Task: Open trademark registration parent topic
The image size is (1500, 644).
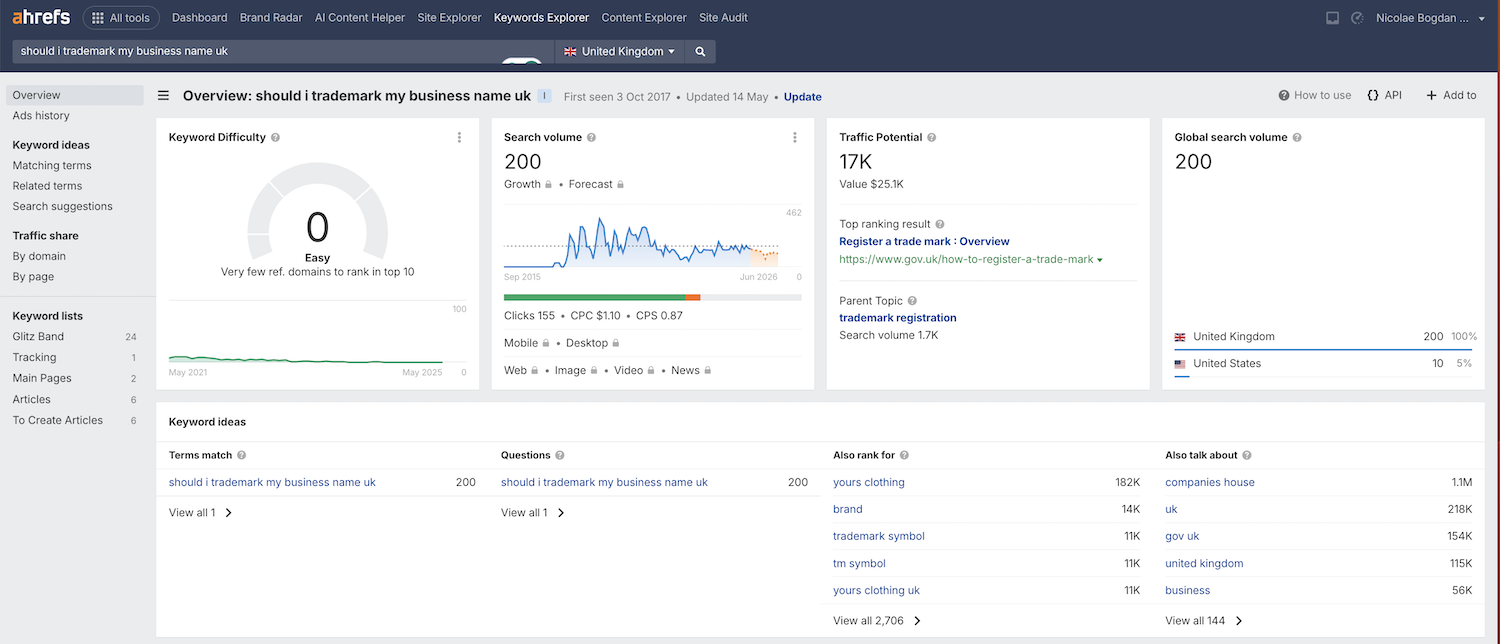Action: 897,318
